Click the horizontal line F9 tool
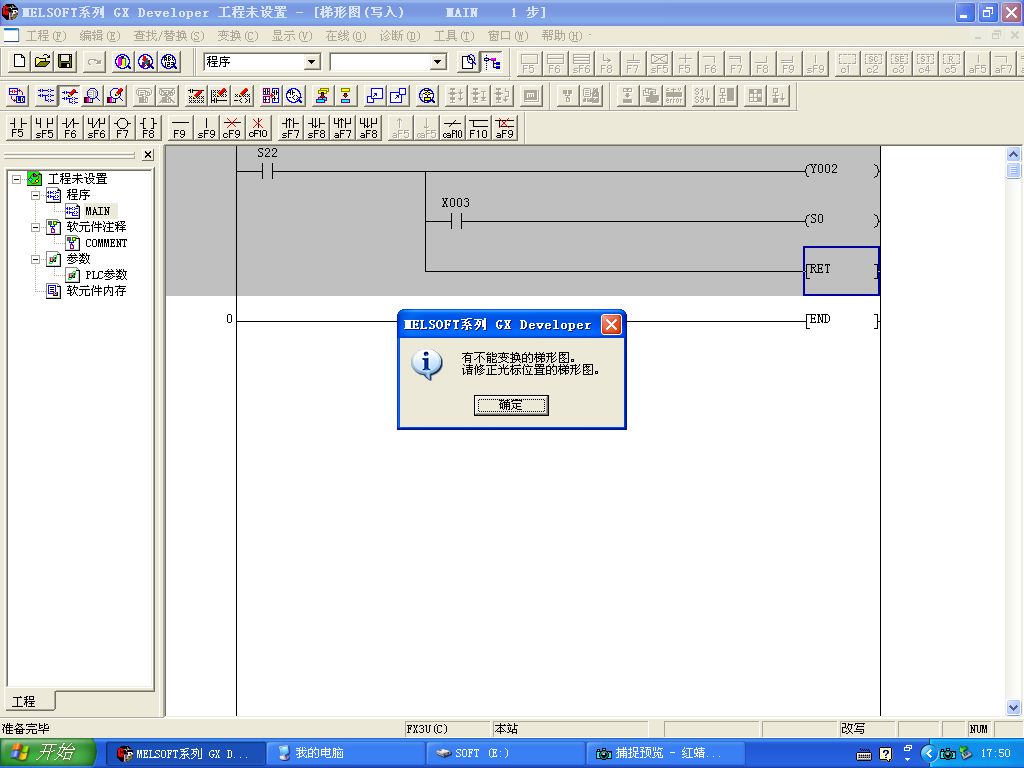Image resolution: width=1024 pixels, height=768 pixels. pyautogui.click(x=179, y=128)
